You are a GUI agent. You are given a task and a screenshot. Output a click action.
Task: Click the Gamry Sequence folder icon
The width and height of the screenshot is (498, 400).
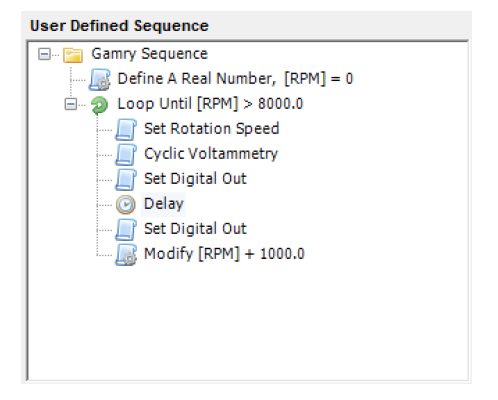pyautogui.click(x=73, y=54)
